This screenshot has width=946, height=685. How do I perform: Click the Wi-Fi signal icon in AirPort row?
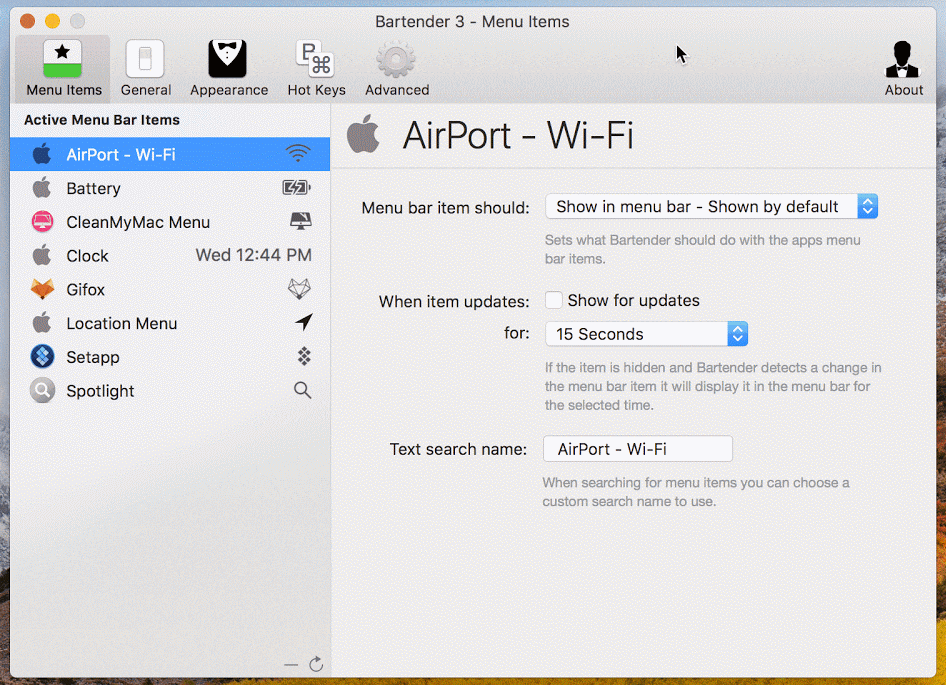(298, 153)
